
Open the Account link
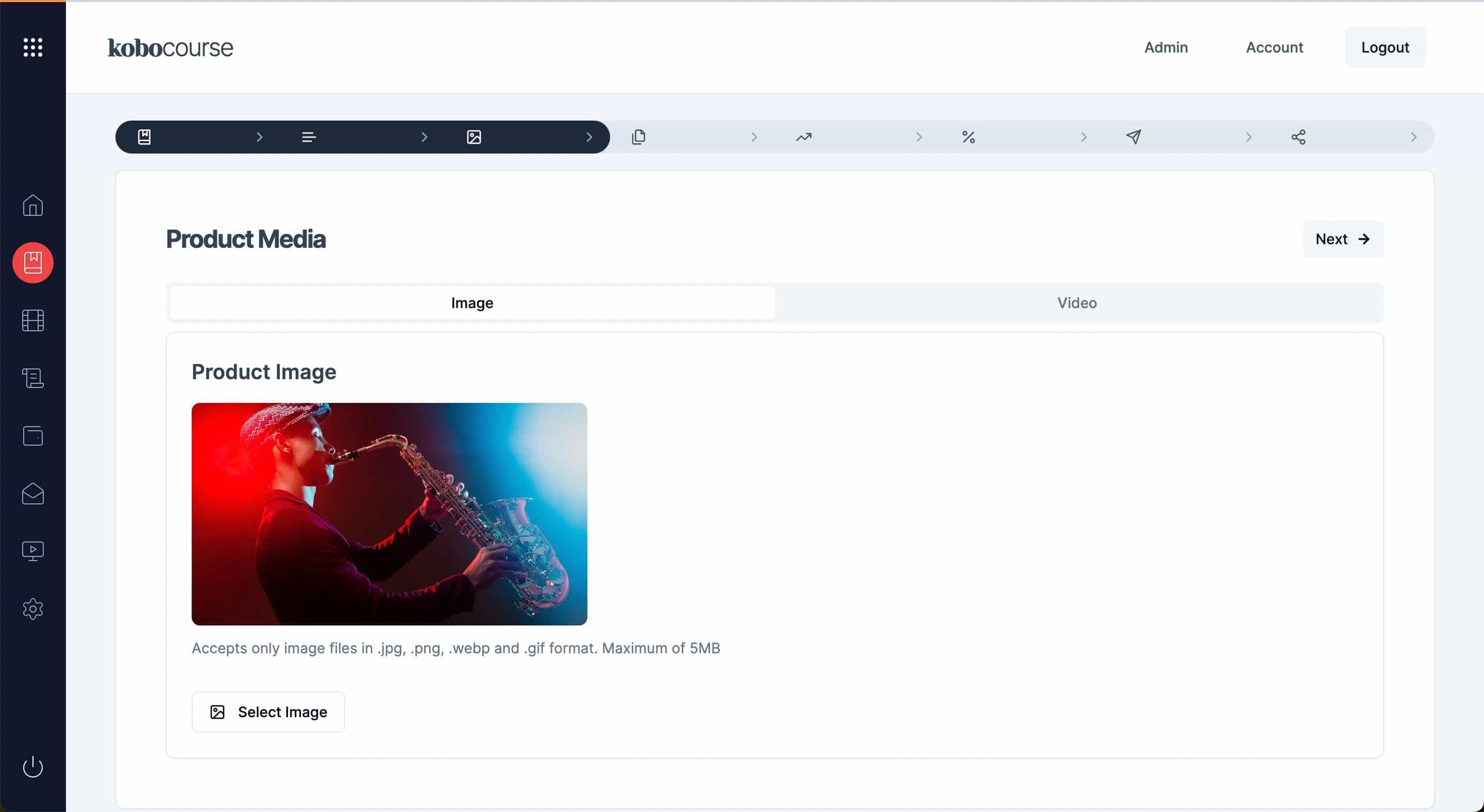tap(1274, 47)
